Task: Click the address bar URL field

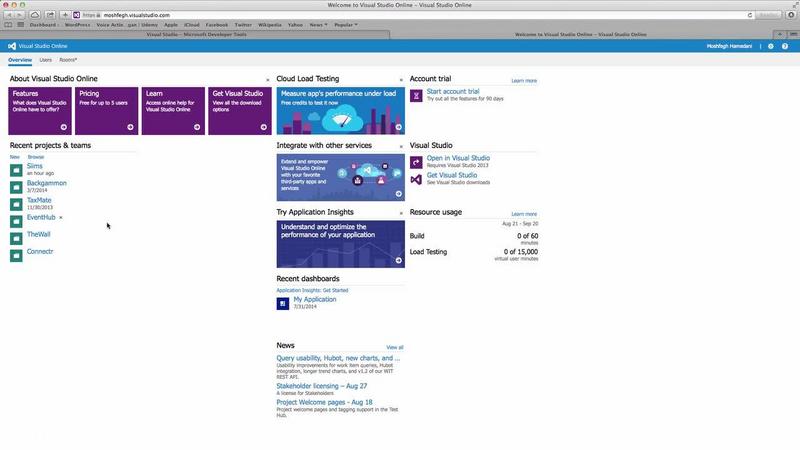Action: [x=413, y=15]
